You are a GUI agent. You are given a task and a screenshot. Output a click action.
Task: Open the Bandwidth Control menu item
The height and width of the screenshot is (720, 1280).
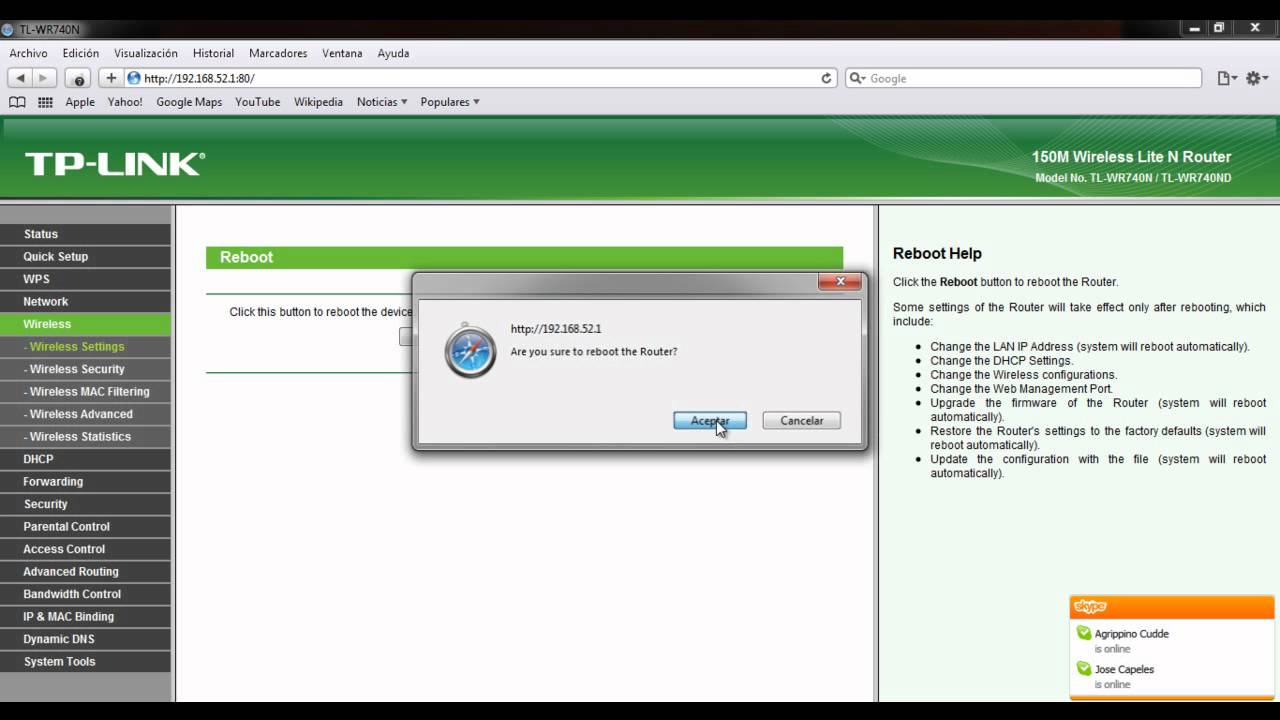[85, 594]
